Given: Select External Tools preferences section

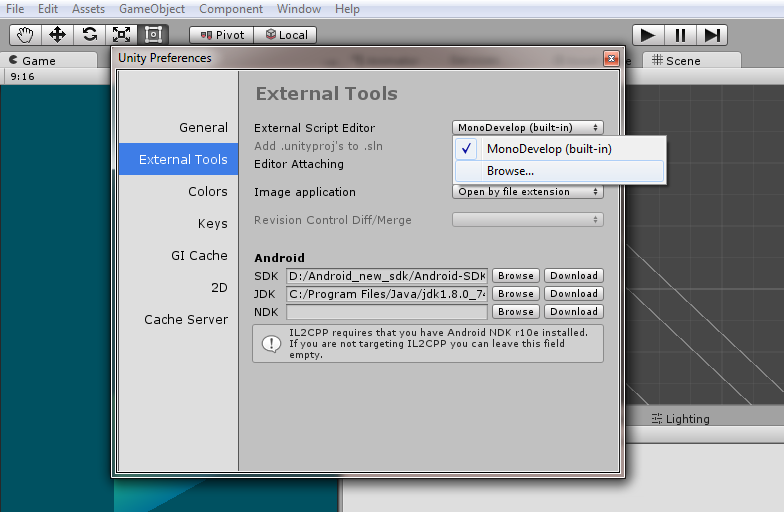Looking at the screenshot, I should (178, 160).
